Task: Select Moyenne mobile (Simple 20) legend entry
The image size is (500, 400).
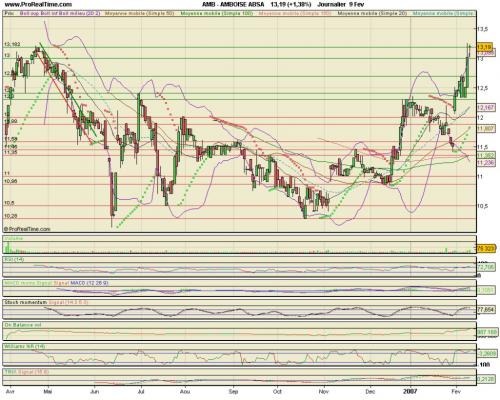Action: (x=372, y=14)
